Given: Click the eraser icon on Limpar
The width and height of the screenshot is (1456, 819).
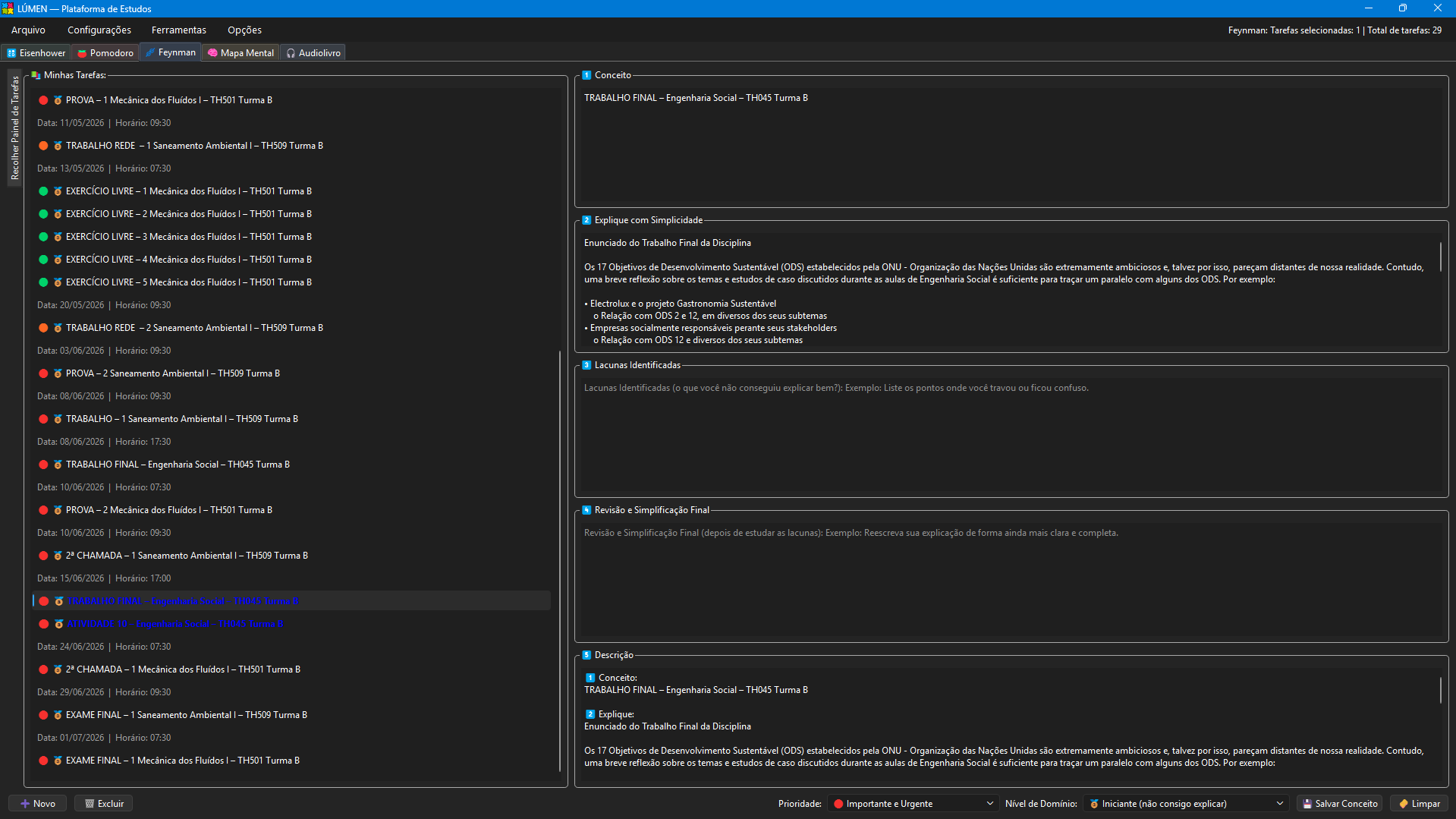Looking at the screenshot, I should [x=1404, y=804].
